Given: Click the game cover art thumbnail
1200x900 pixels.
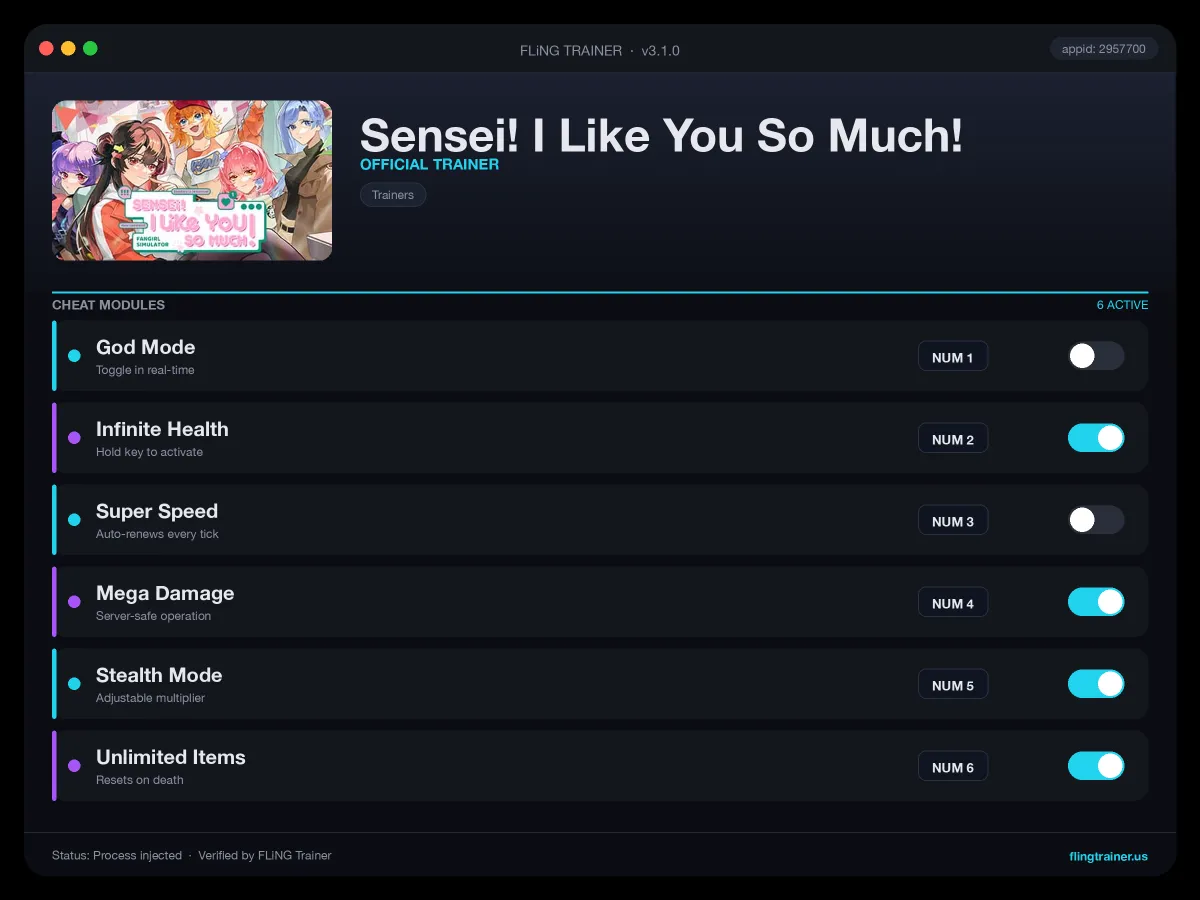Looking at the screenshot, I should click(x=192, y=180).
